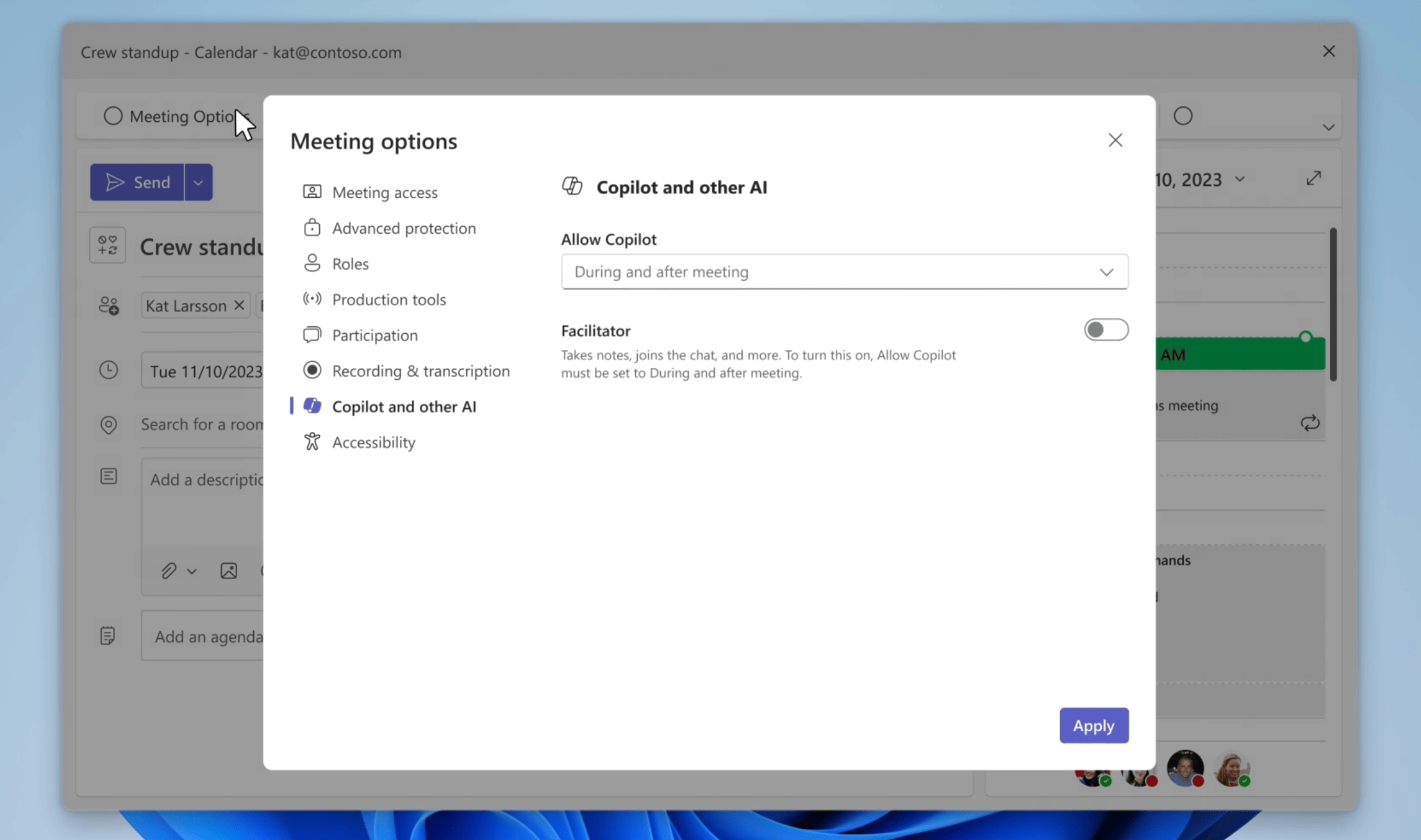The height and width of the screenshot is (840, 1421).
Task: Click the expand calendar pane arrows icon
Action: pyautogui.click(x=1313, y=178)
